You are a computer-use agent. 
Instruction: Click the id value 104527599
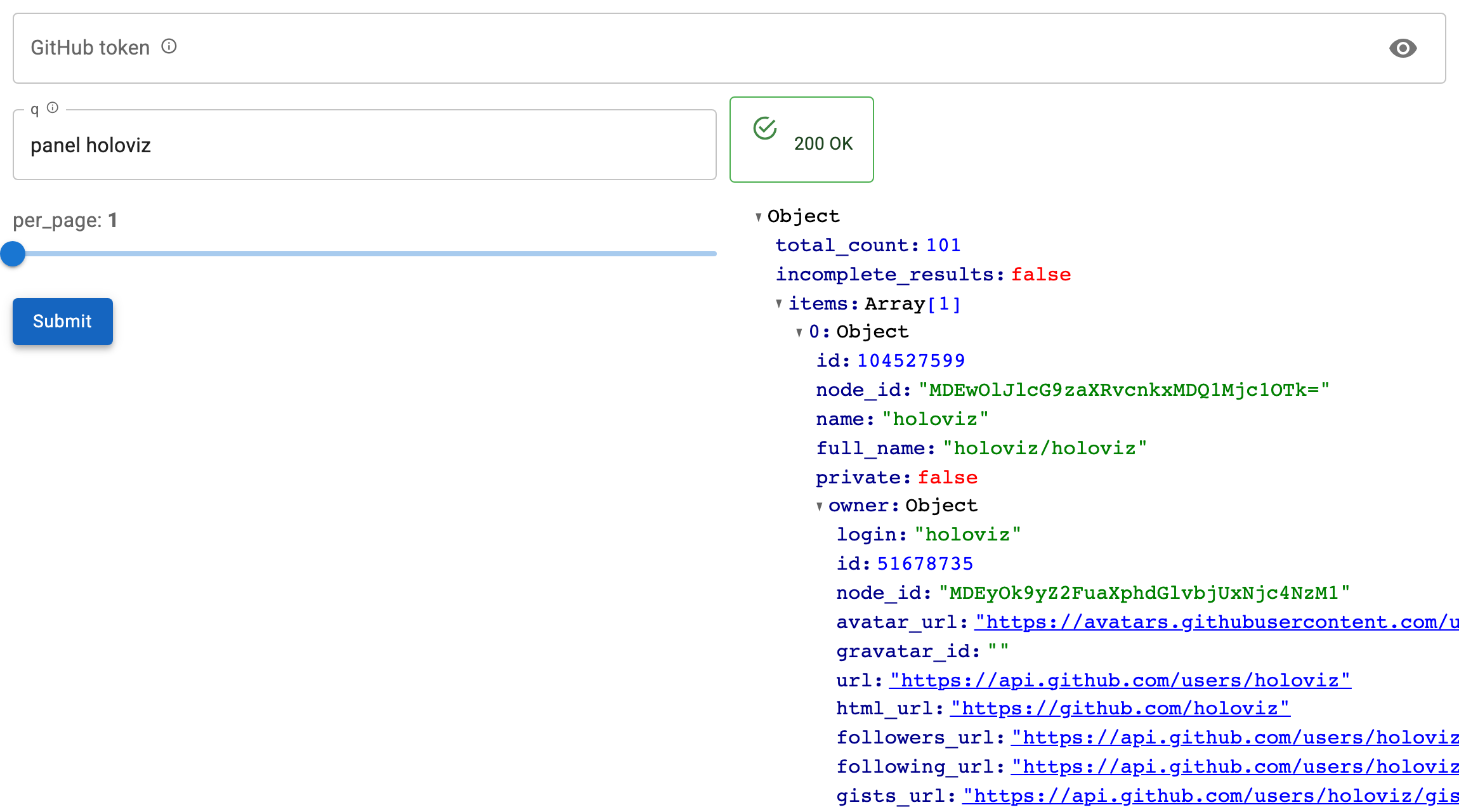point(911,361)
